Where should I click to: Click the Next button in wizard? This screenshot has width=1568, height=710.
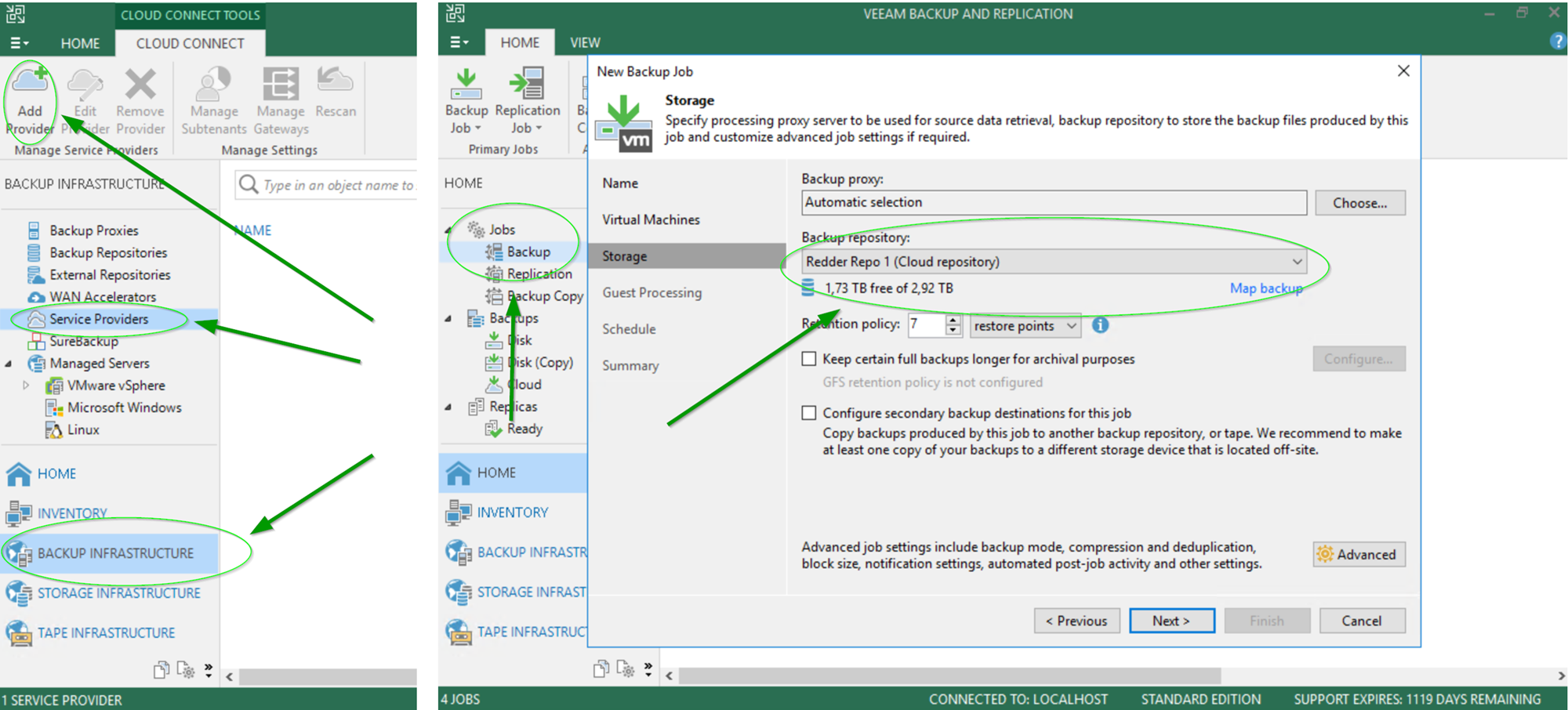pyautogui.click(x=1171, y=621)
